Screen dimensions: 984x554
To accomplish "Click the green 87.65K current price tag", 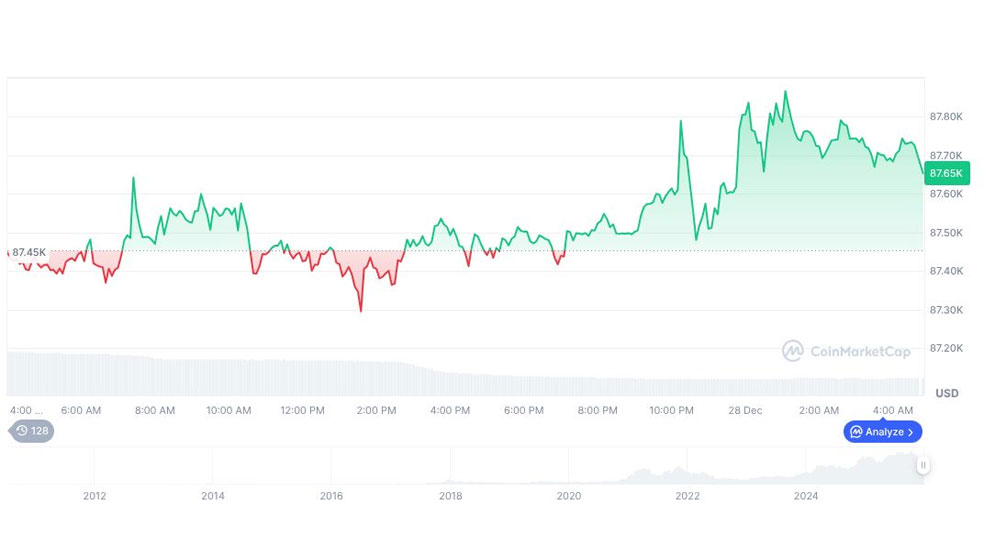I will coord(945,173).
